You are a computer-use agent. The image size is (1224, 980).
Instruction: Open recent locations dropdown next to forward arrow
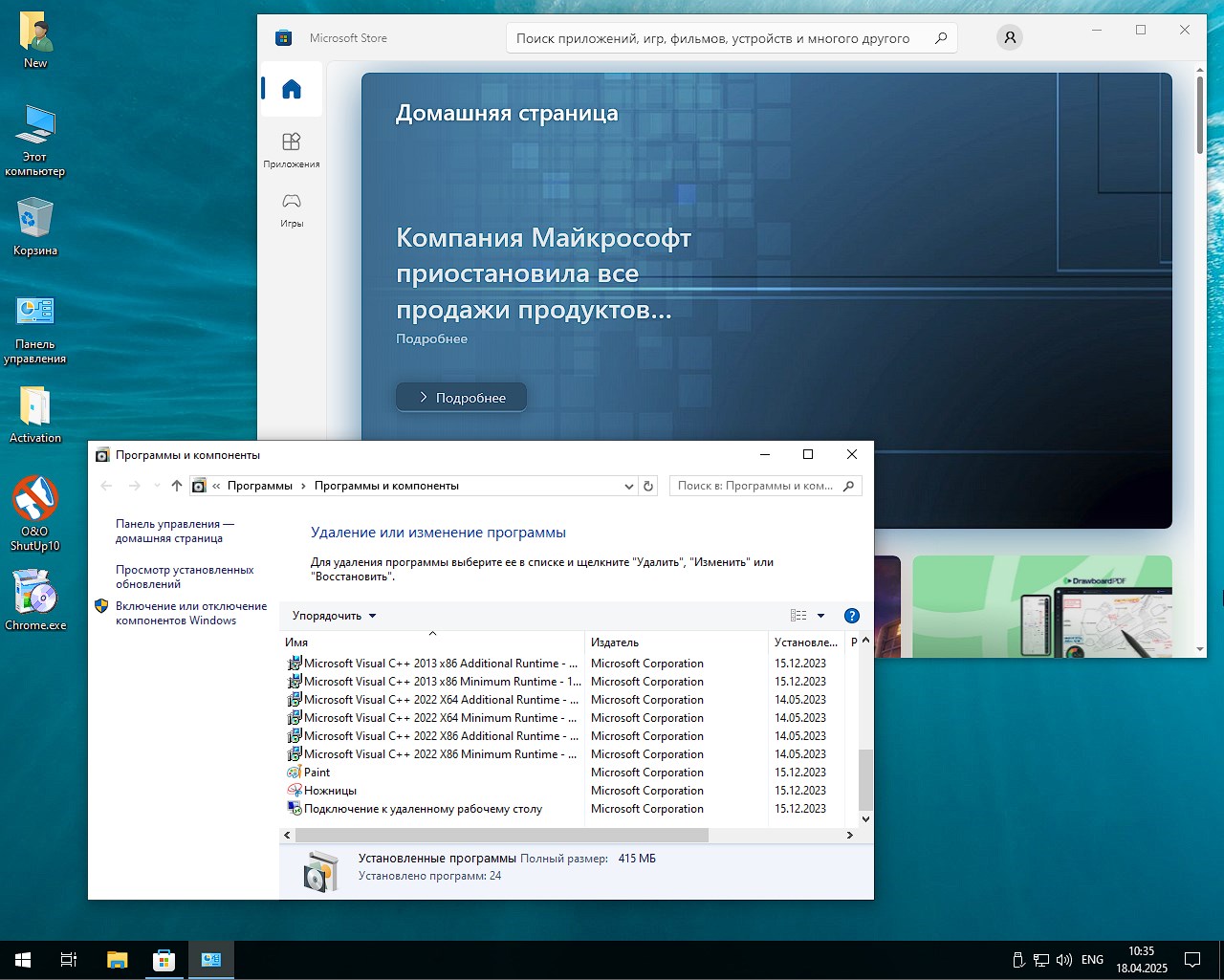(157, 486)
